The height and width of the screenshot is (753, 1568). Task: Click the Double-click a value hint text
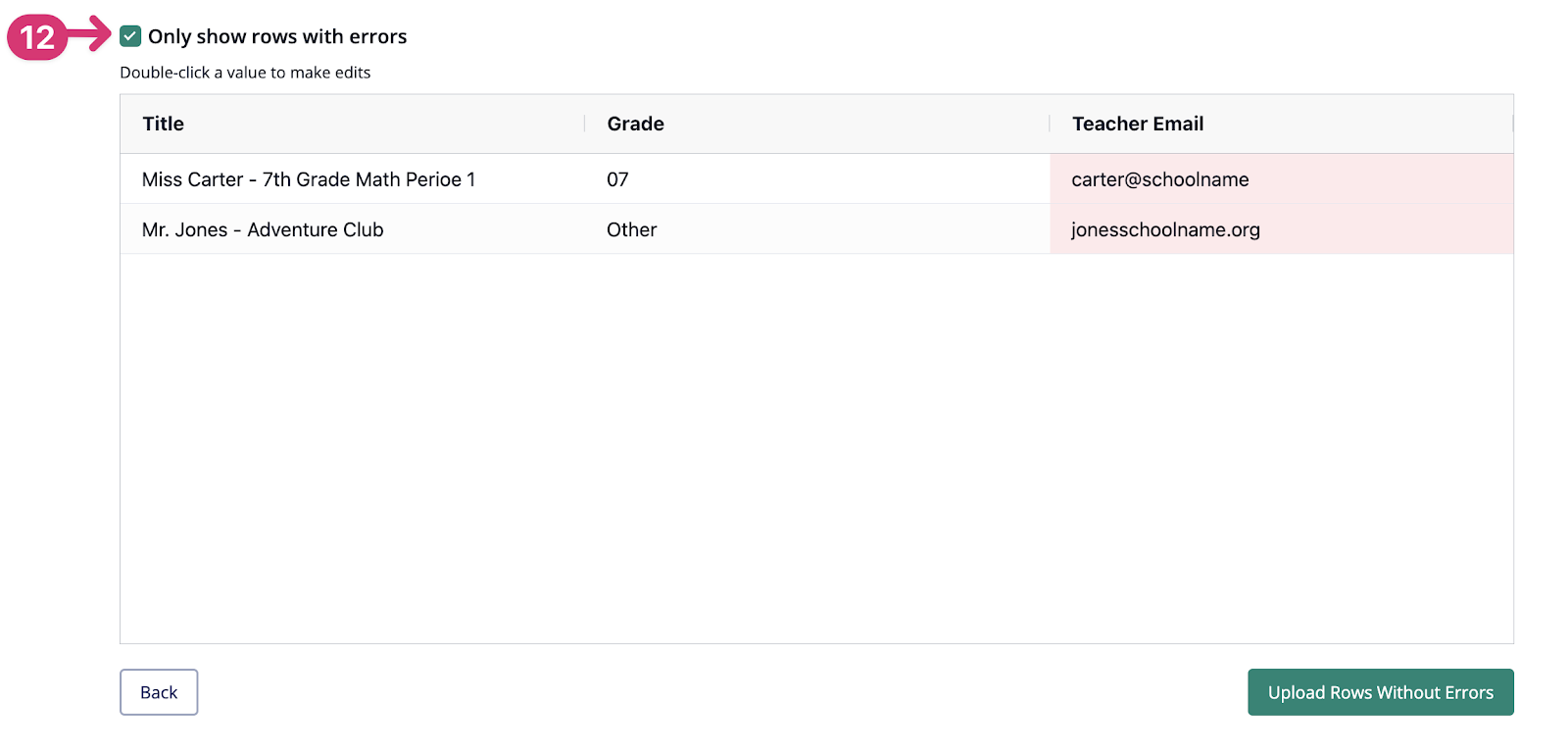coord(245,73)
